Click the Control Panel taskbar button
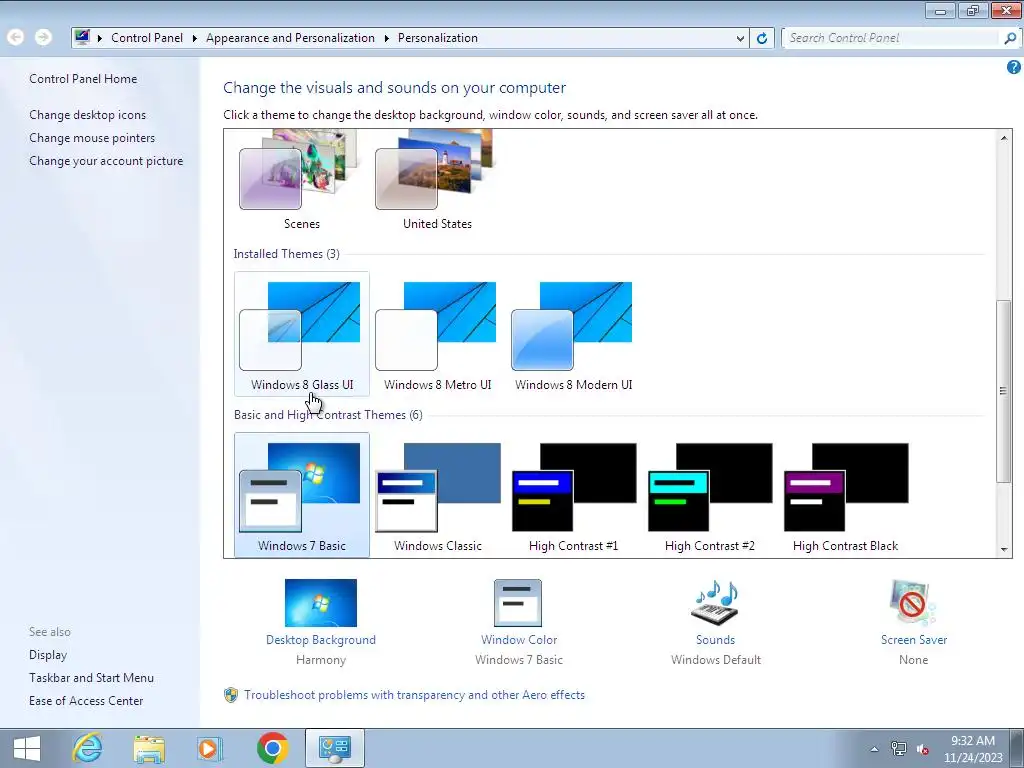 click(x=334, y=748)
